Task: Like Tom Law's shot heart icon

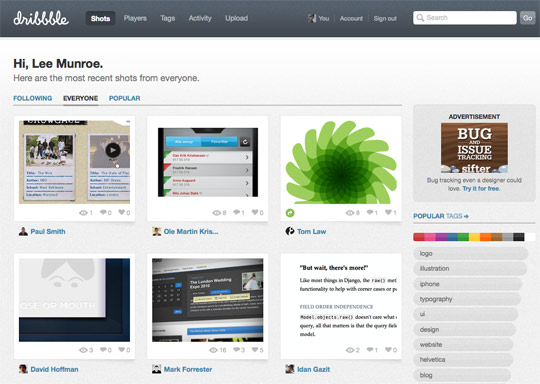Action: tap(388, 212)
